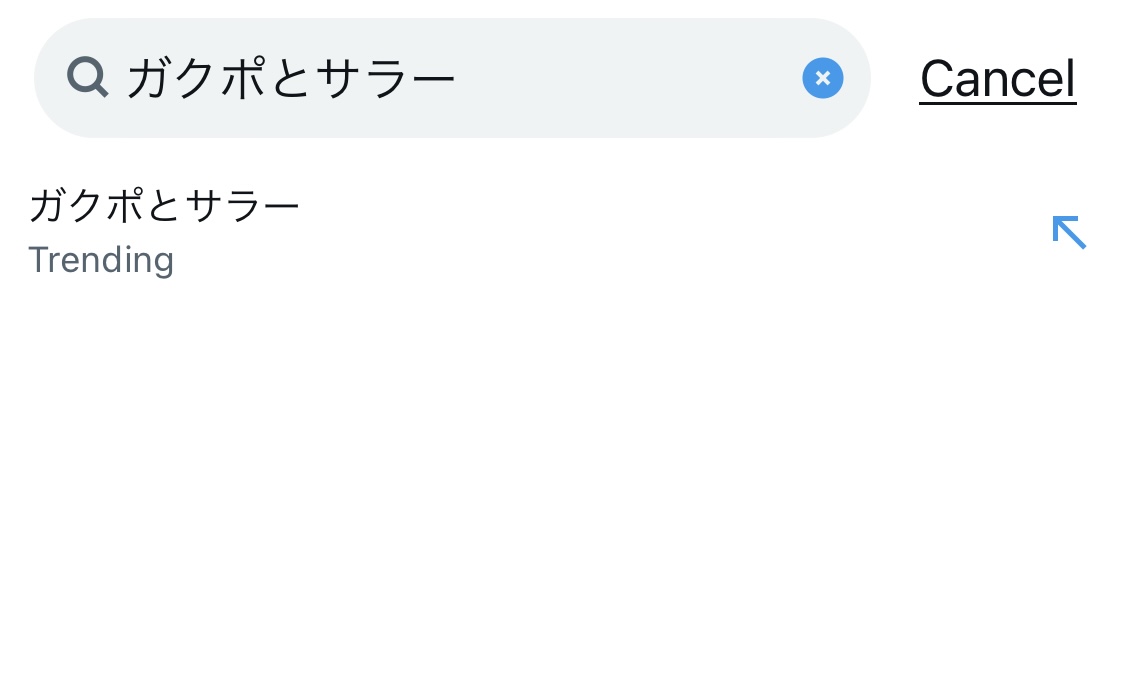Cancel the search

click(997, 78)
